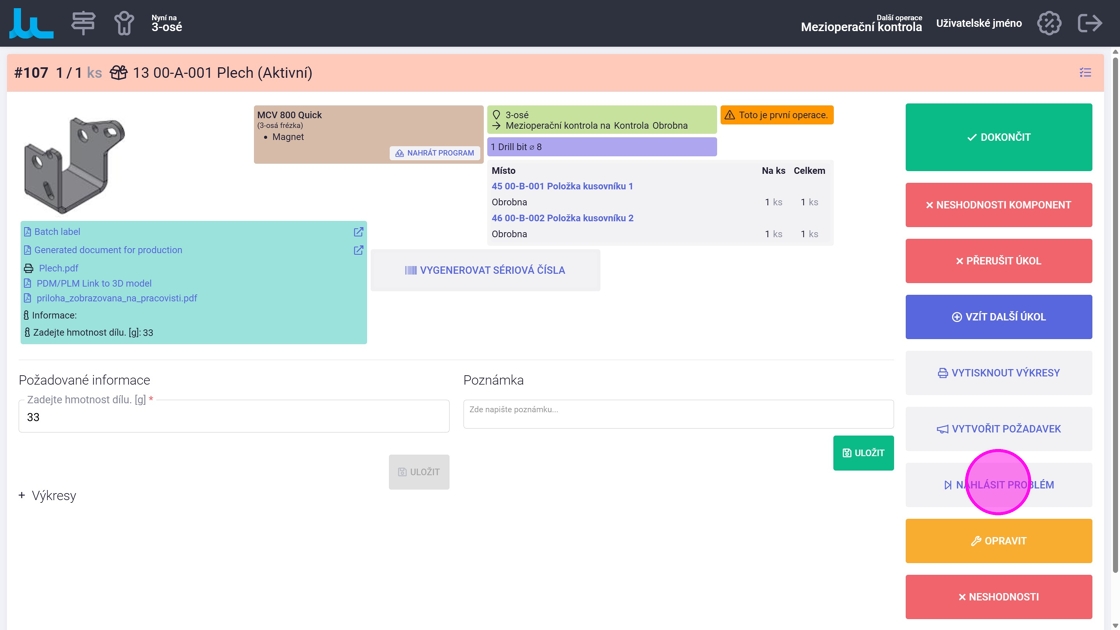
Task: Click the DOKONČIT button
Action: pyautogui.click(x=999, y=137)
